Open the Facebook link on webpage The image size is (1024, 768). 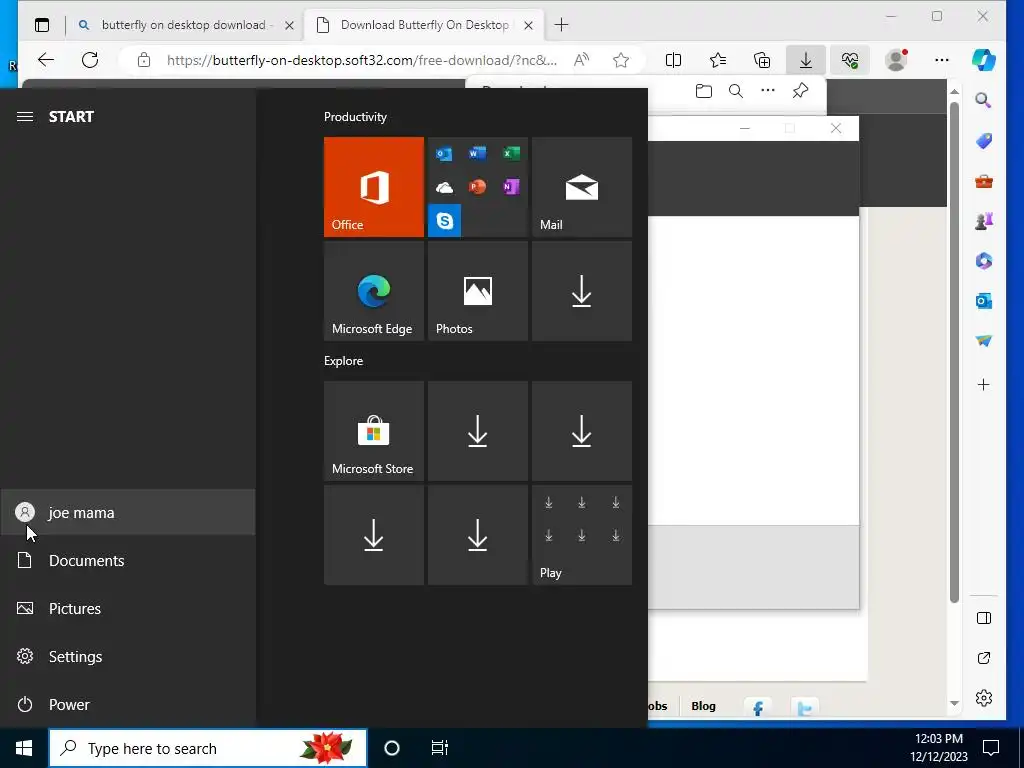pyautogui.click(x=758, y=707)
